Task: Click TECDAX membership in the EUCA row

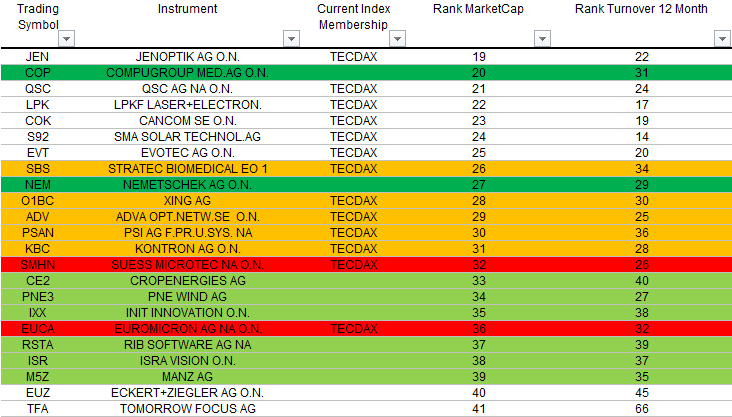Action: [353, 329]
